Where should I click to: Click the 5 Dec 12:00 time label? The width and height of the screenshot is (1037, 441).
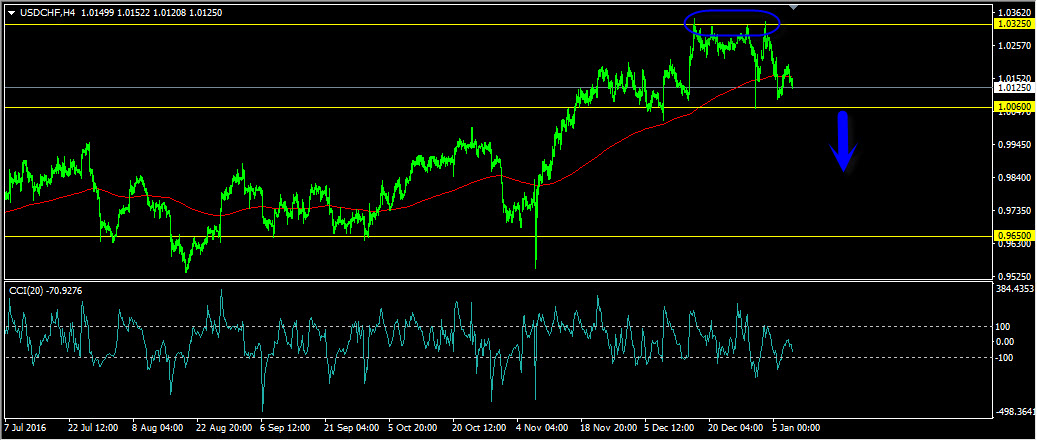pos(669,428)
